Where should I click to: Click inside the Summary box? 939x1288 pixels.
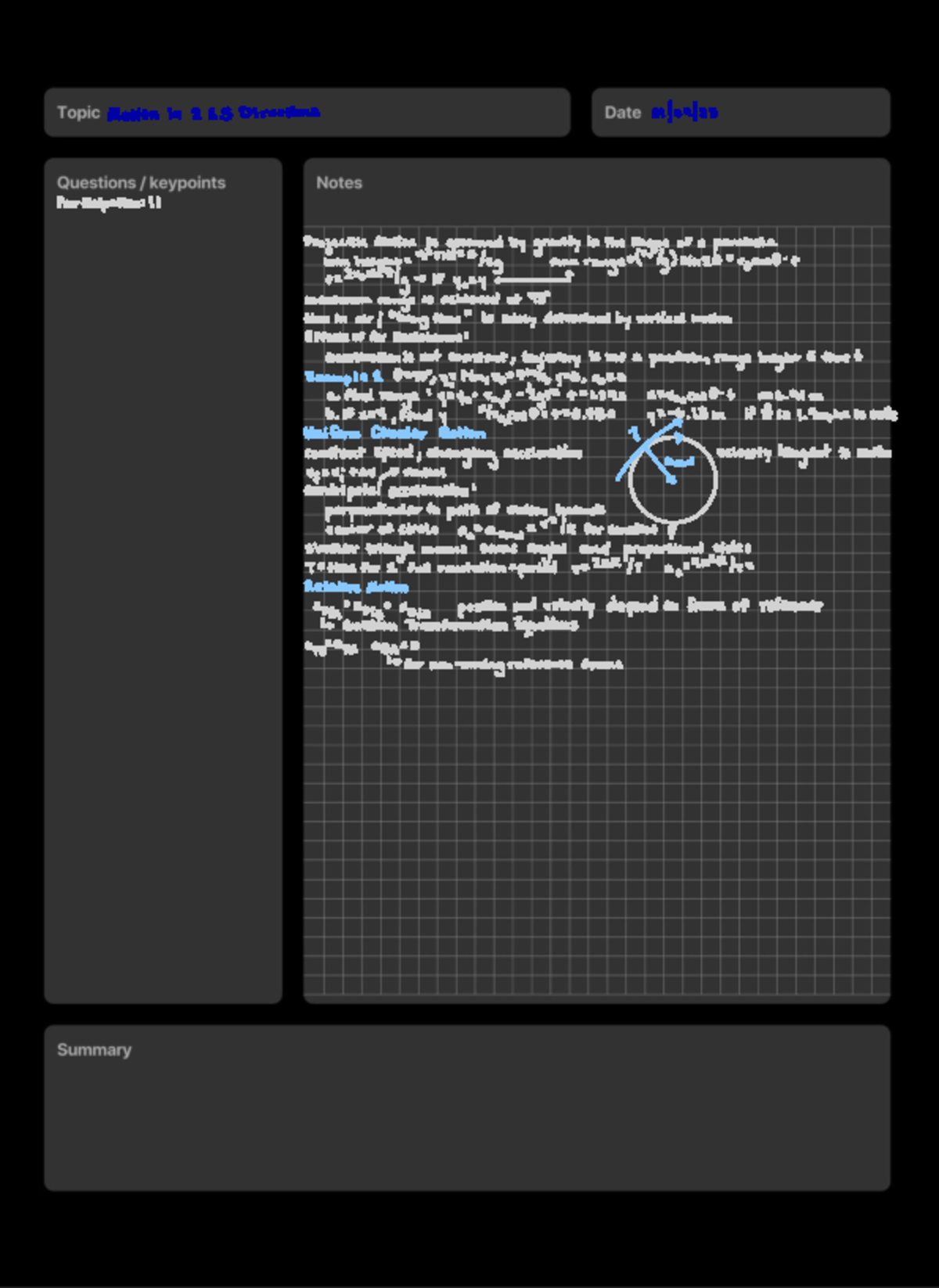pyautogui.click(x=467, y=1108)
